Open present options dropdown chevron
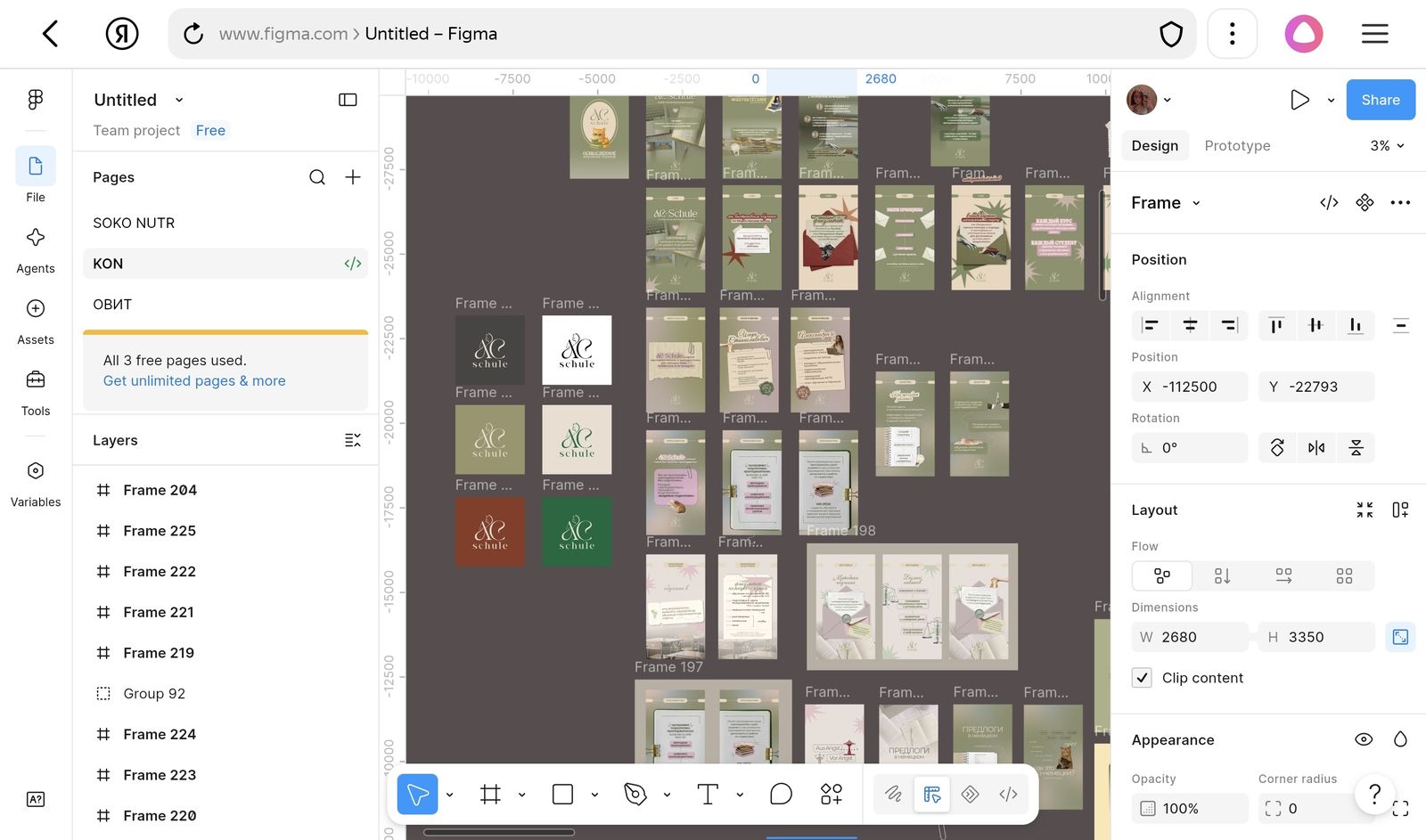This screenshot has height=840, width=1426. click(x=1331, y=101)
